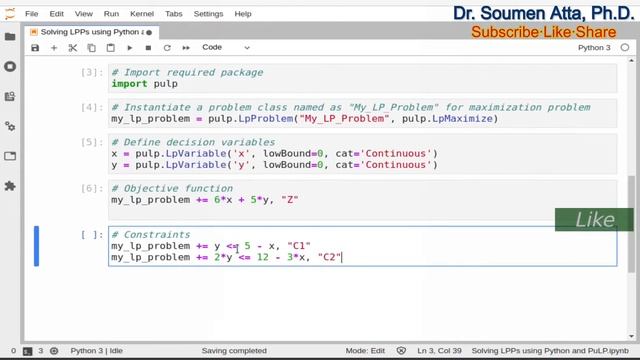Click the Saving completed status message
The image size is (640, 360).
tap(234, 351)
